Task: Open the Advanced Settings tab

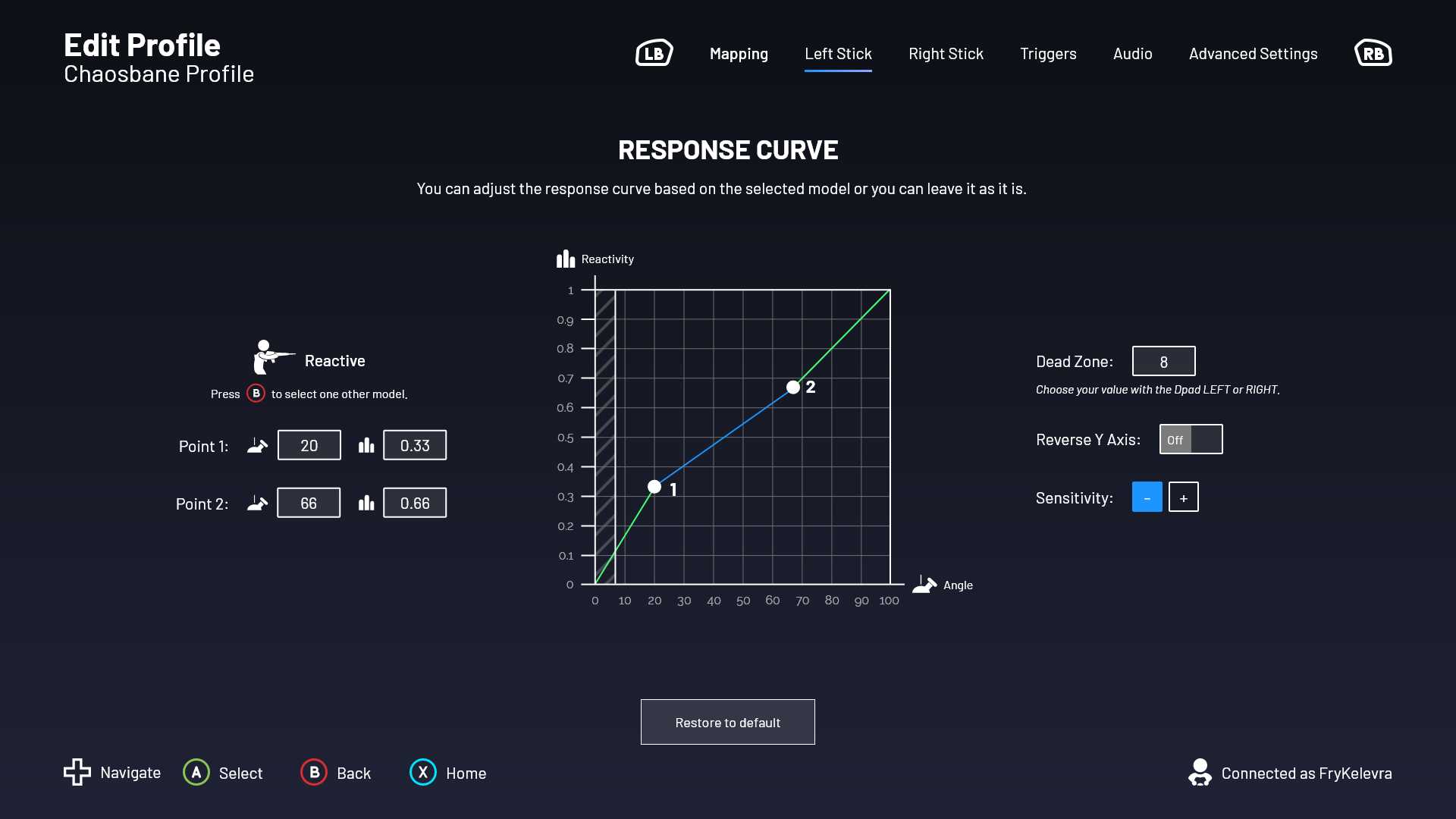Action: (x=1253, y=54)
